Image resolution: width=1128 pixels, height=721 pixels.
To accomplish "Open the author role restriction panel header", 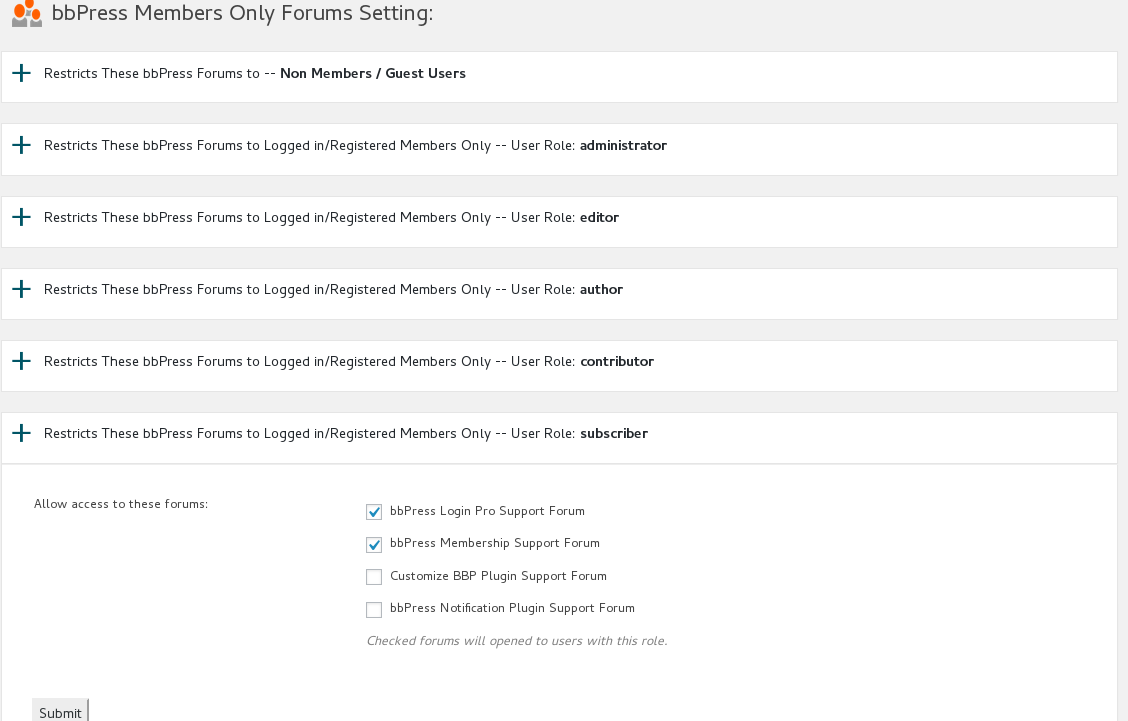I will [333, 290].
